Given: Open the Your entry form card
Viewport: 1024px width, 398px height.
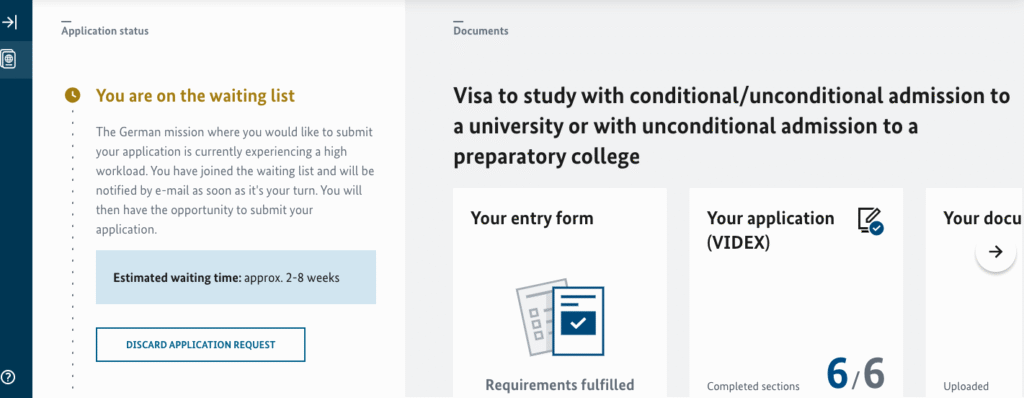Looking at the screenshot, I should 560,293.
